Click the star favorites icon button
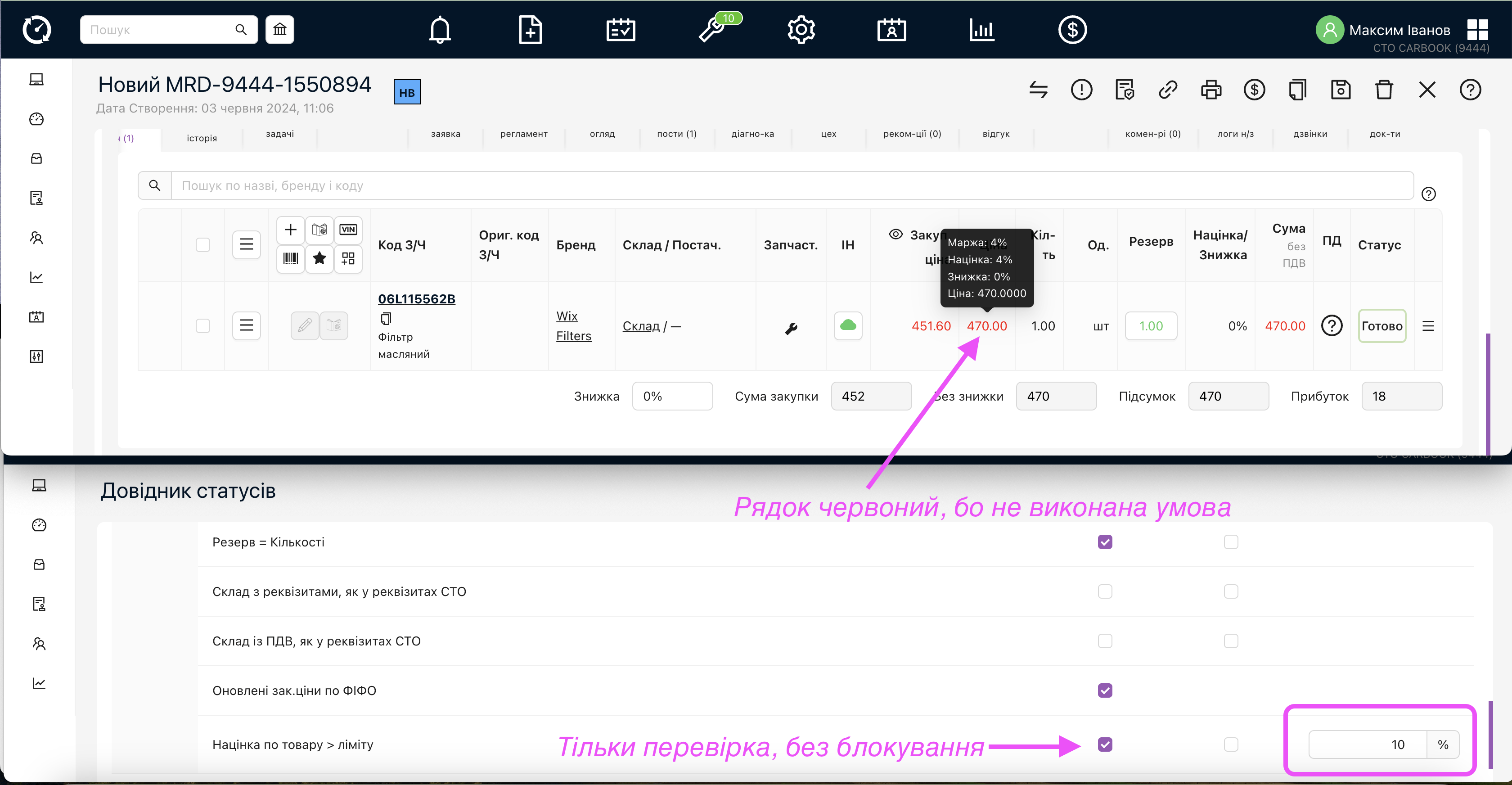Viewport: 1512px width, 785px height. (x=319, y=258)
